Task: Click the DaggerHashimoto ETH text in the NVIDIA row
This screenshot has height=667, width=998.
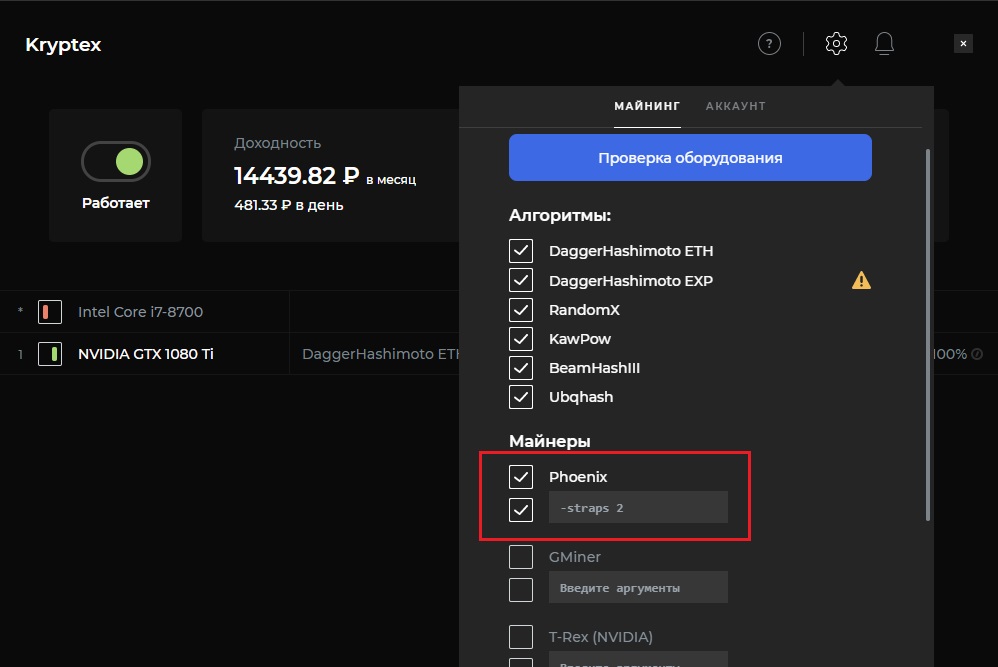Action: (381, 354)
